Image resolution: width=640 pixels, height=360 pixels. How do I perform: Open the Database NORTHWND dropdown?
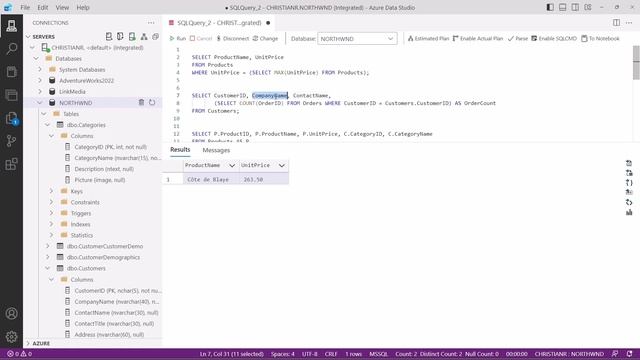357,39
